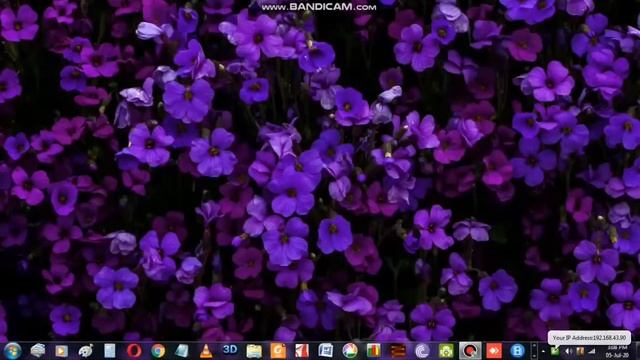
Task: Open the blue floppy-disk style app icon
Action: tap(326, 351)
